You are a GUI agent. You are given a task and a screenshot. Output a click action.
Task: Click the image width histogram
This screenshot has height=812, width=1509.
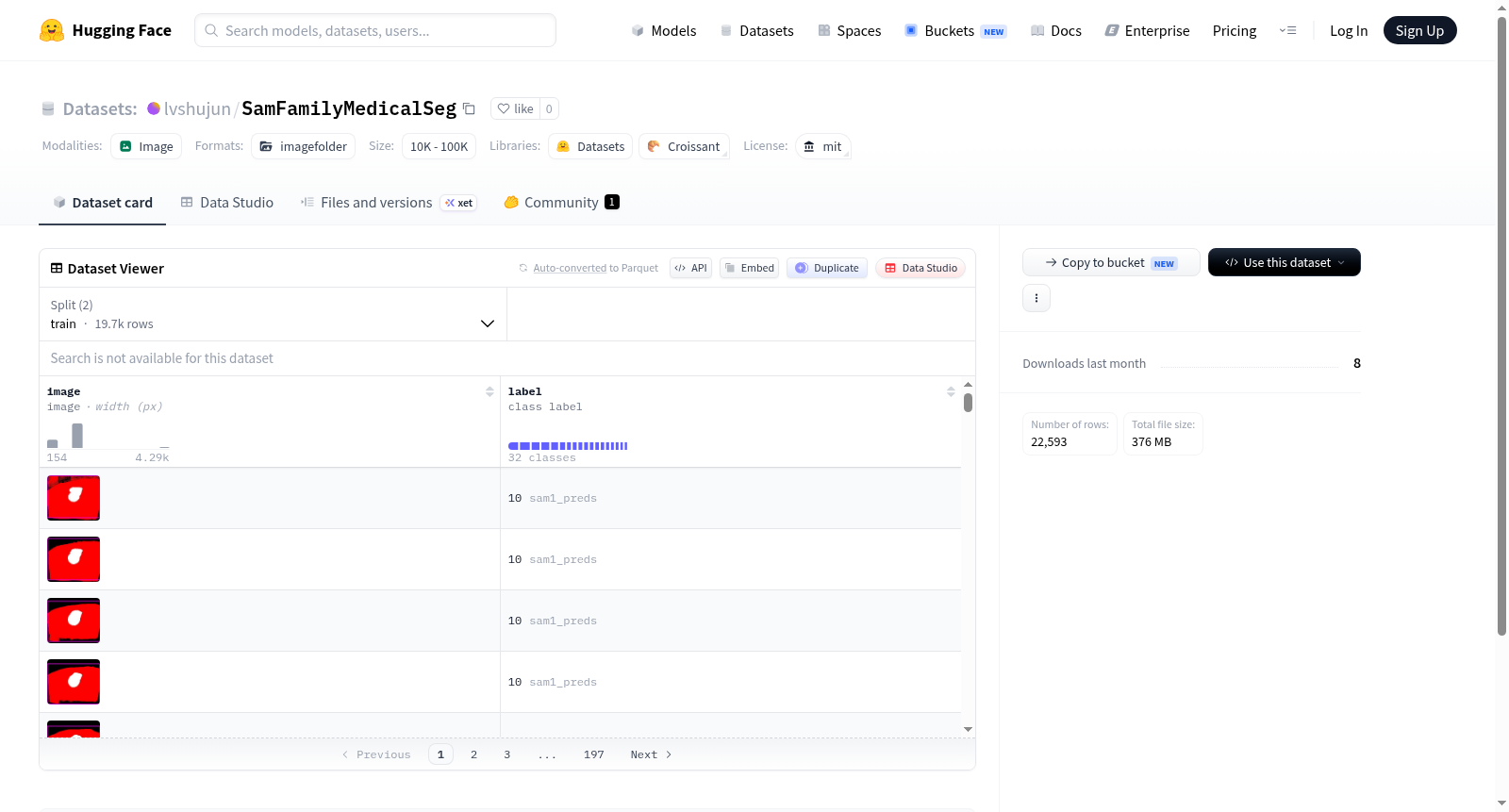point(108,435)
